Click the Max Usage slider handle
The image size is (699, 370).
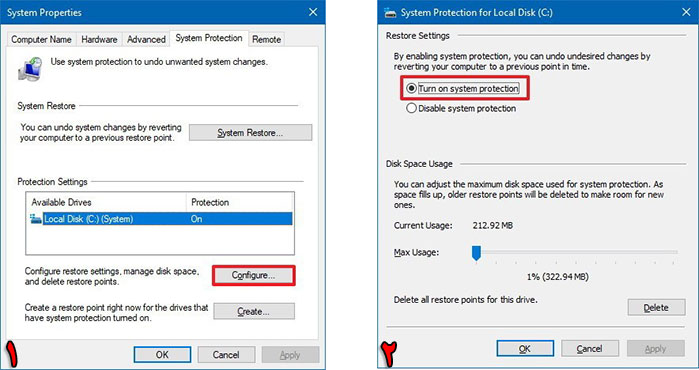(476, 253)
